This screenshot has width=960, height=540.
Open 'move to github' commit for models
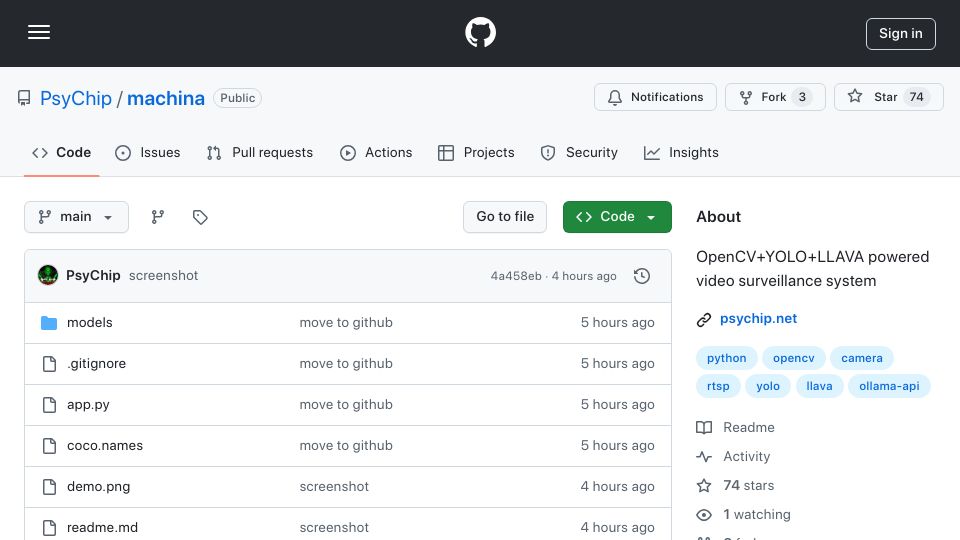coord(346,323)
